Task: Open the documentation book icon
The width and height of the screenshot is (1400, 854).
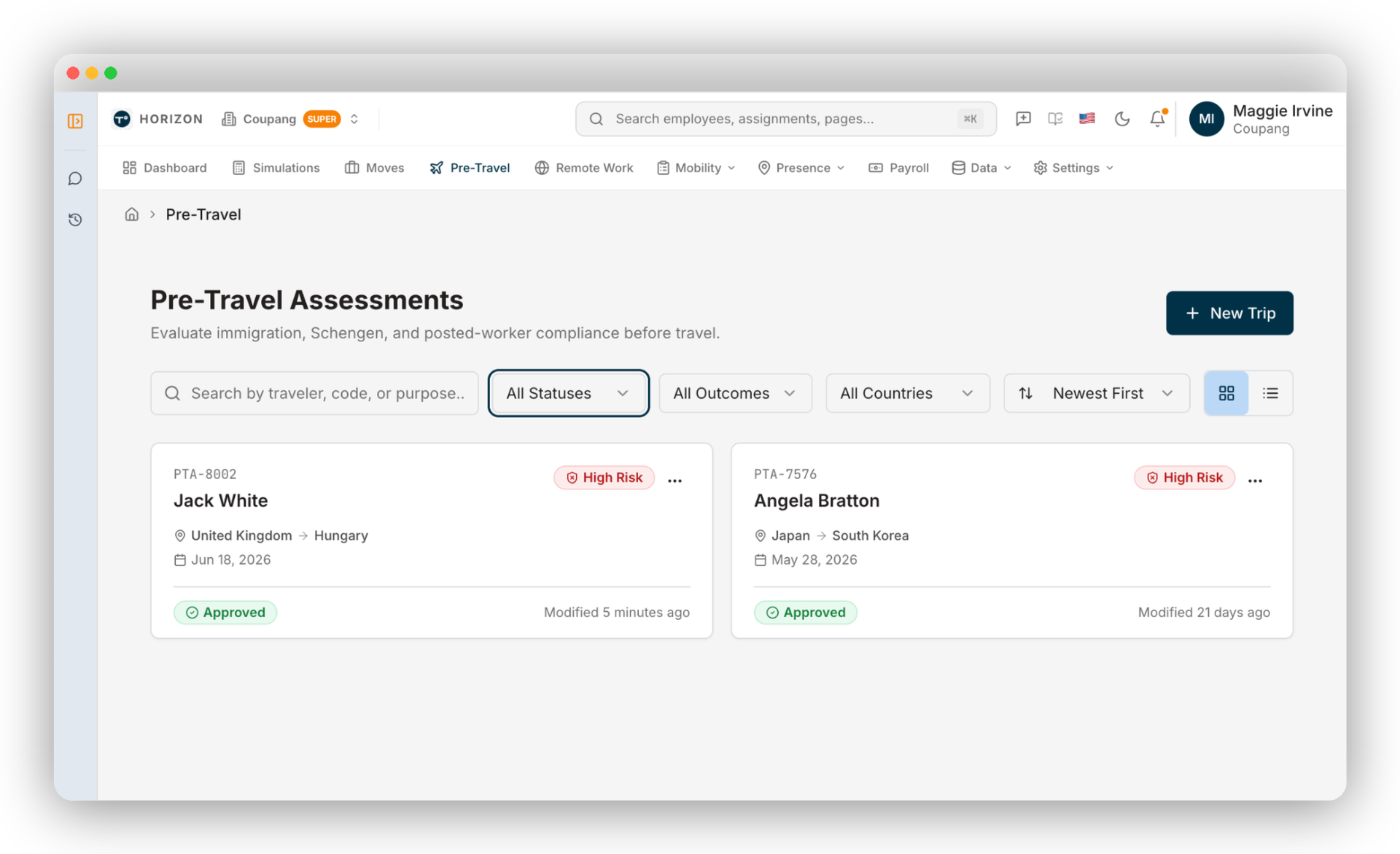Action: tap(1055, 119)
